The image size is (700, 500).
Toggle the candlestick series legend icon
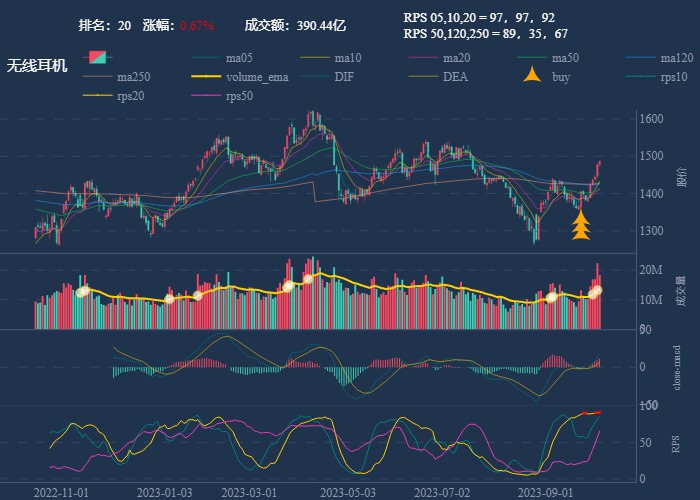tap(97, 57)
